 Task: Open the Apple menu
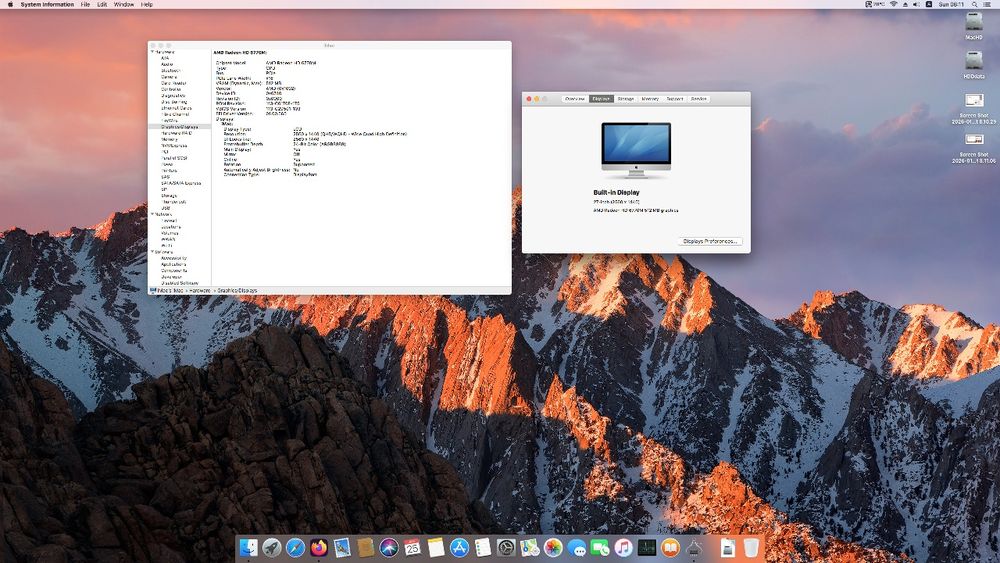[x=10, y=4]
